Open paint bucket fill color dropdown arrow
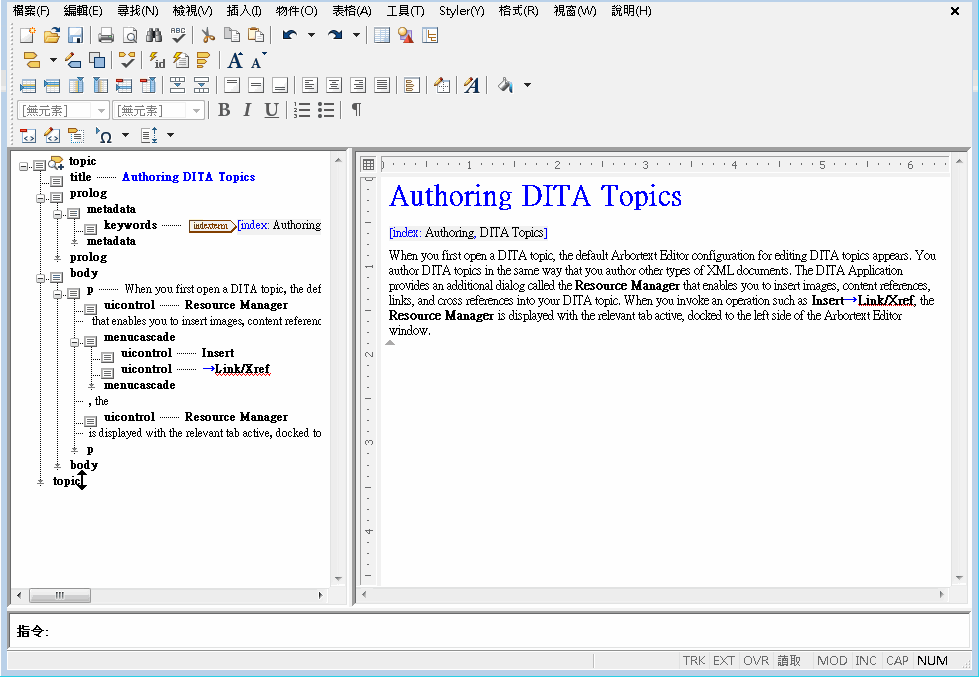Screen dimensions: 979x677 click(x=528, y=85)
